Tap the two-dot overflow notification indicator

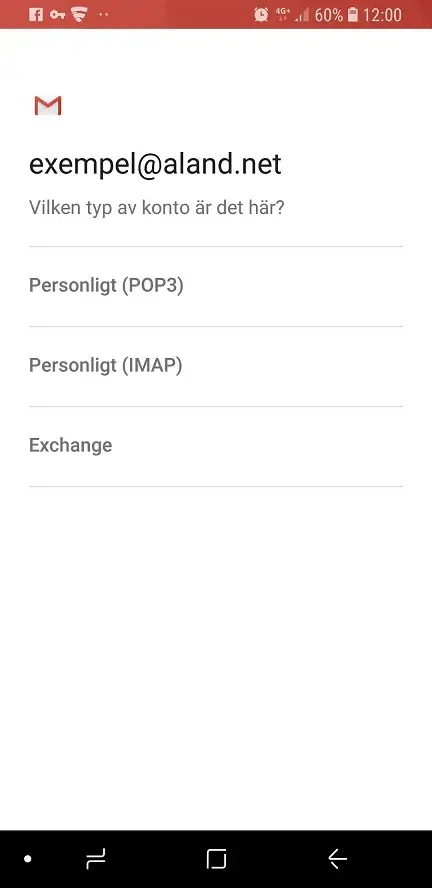103,15
